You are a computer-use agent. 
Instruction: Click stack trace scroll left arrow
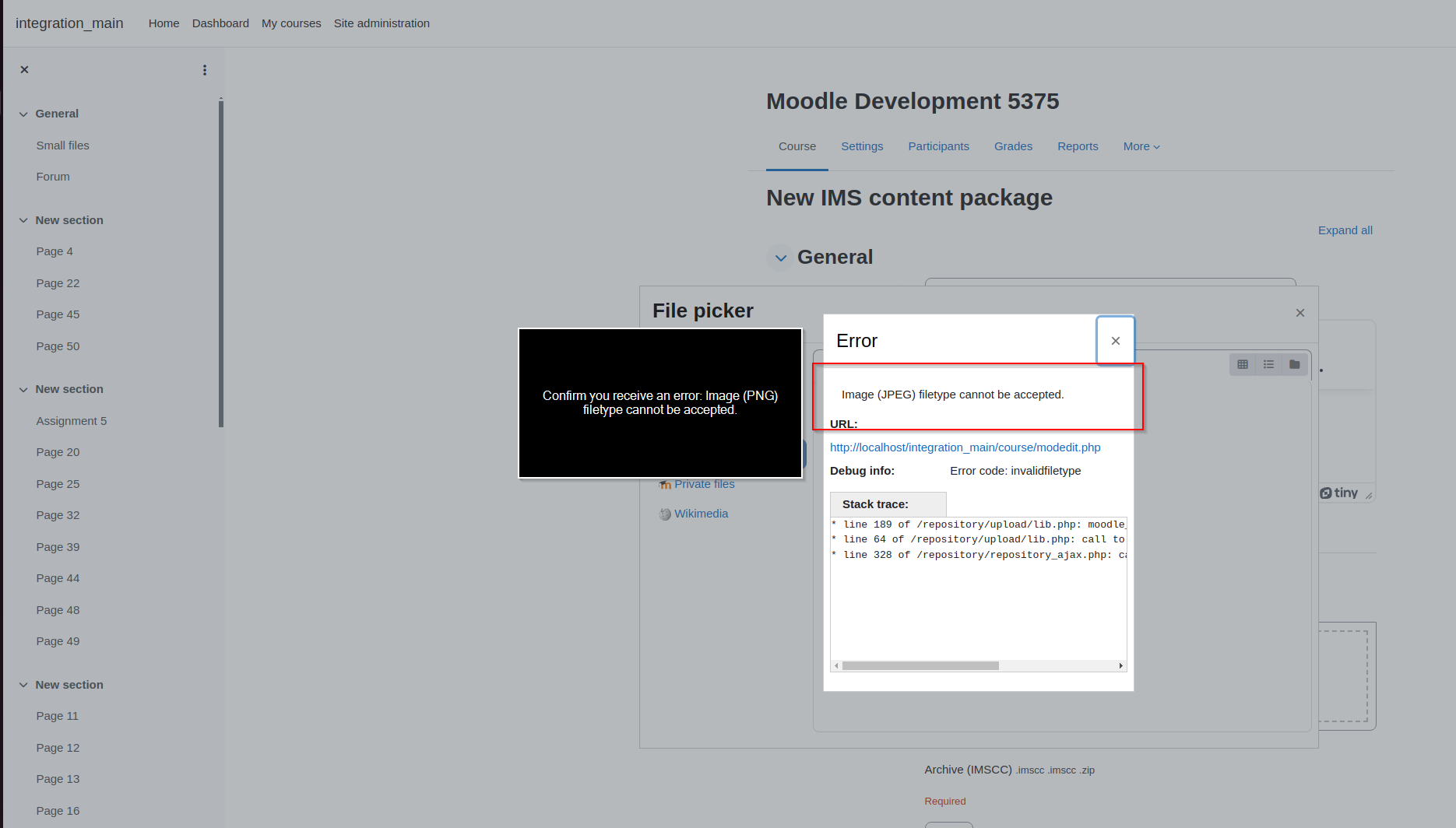click(x=836, y=666)
